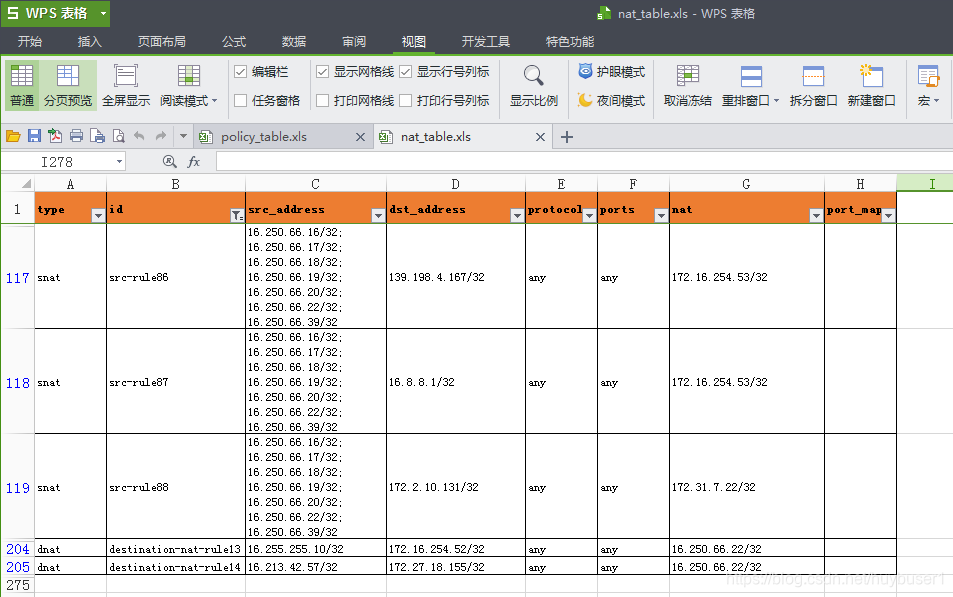Viewport: 953px width, 597px height.
Task: Open 显示比例 zoom magnifier
Action: [x=533, y=76]
